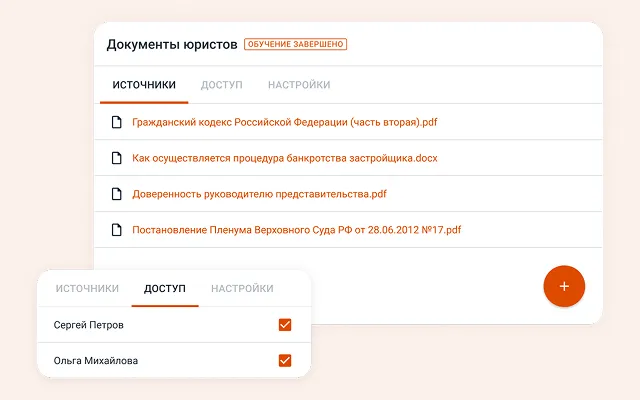The image size is (640, 400).
Task: Open the НАСТРОЙКИ tab in main panel
Action: 299,85
